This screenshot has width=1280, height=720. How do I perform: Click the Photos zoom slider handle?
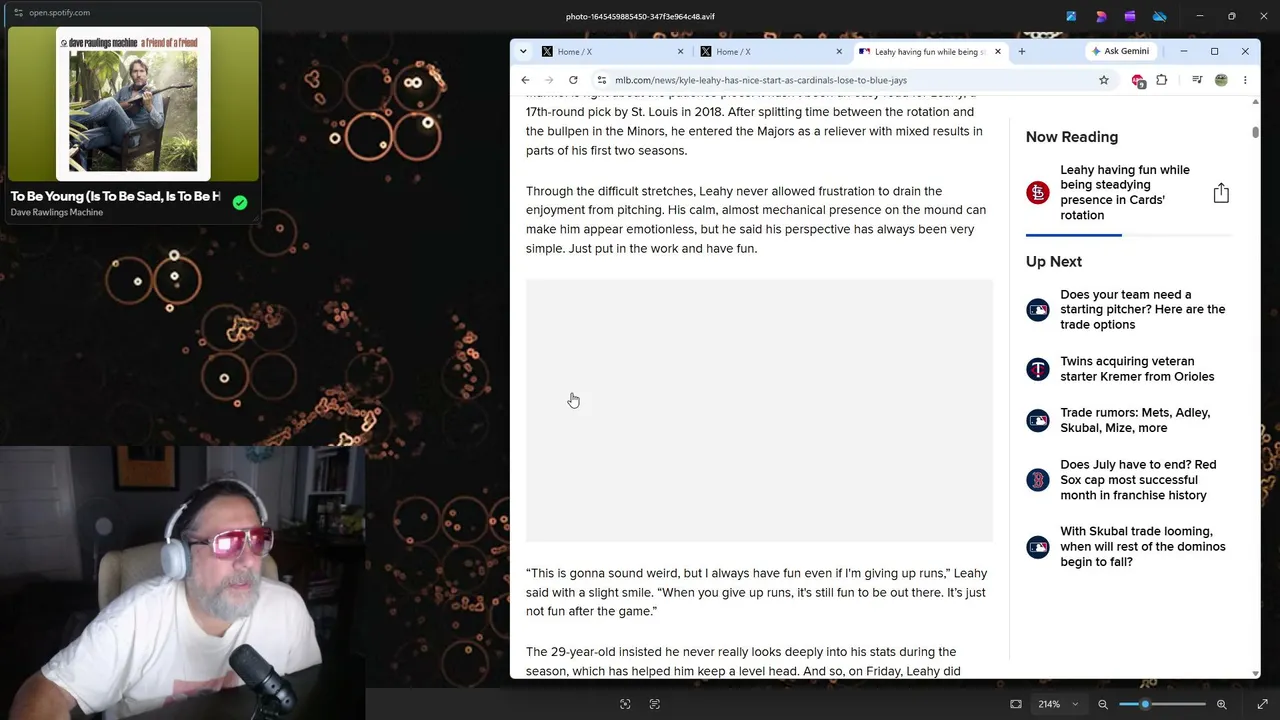(x=1145, y=704)
